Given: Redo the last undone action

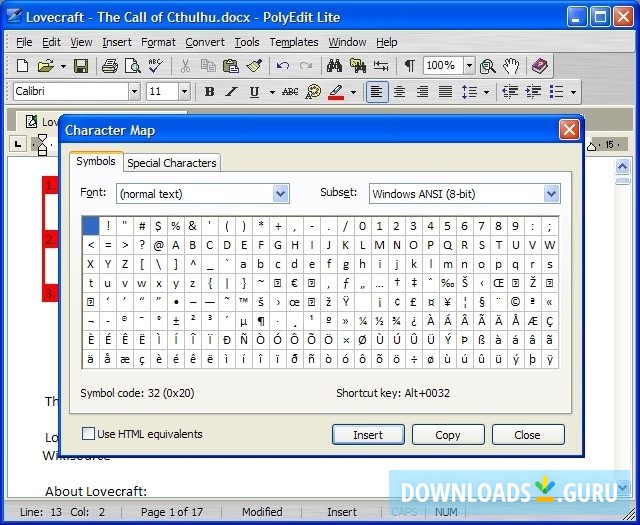Looking at the screenshot, I should coord(306,66).
